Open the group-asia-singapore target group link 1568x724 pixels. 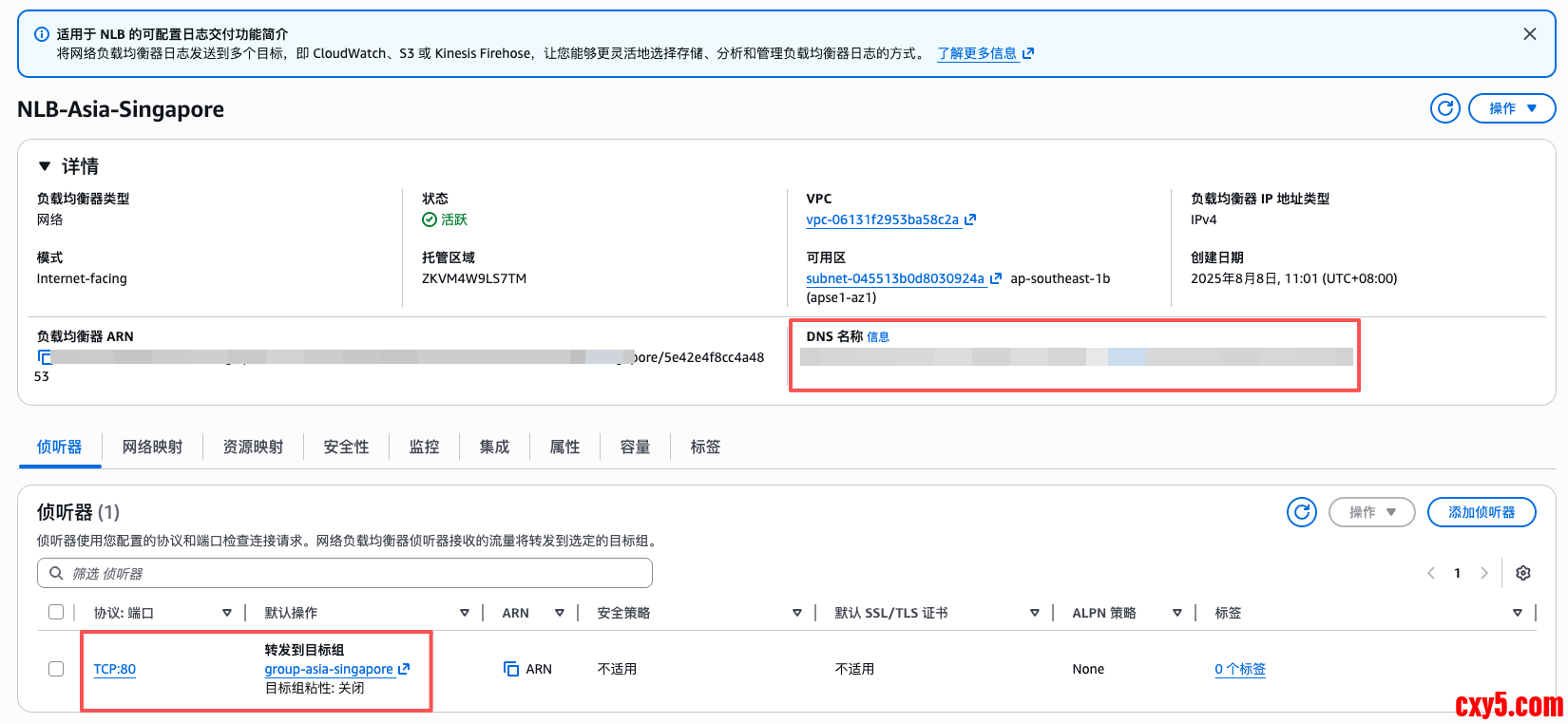click(329, 669)
